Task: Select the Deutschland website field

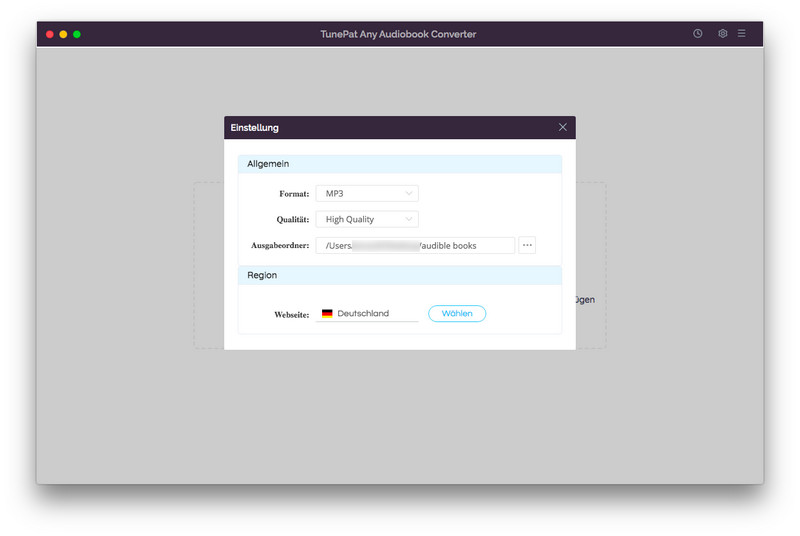Action: pyautogui.click(x=367, y=314)
